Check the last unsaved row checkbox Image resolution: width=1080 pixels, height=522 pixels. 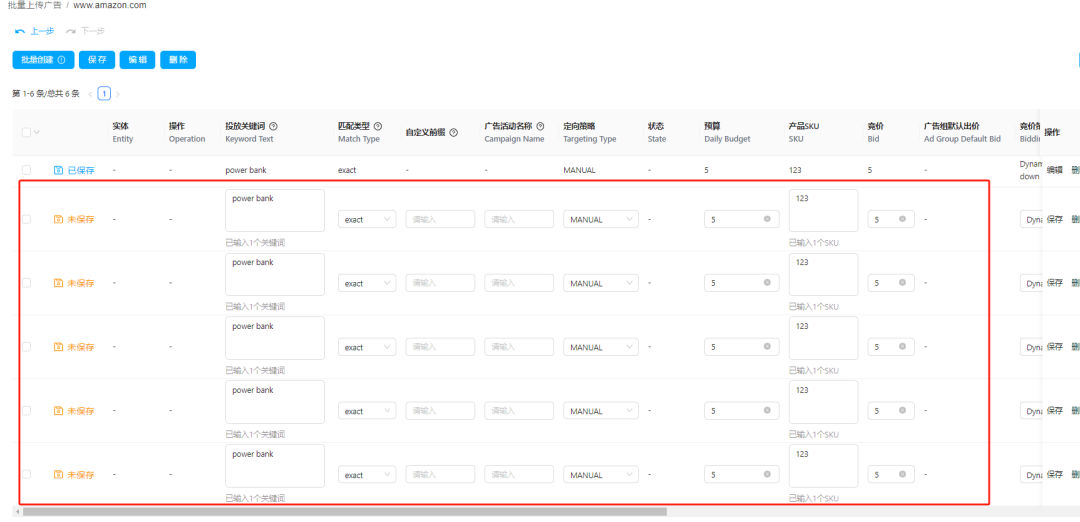26,475
